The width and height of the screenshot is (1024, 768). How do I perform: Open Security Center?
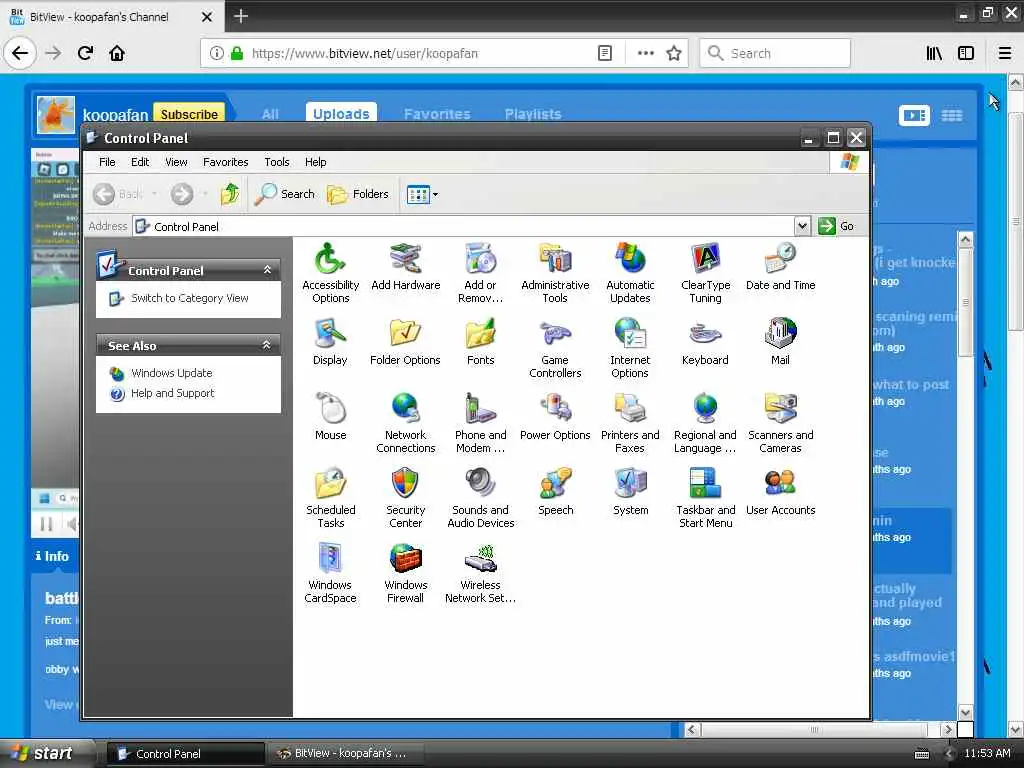pyautogui.click(x=406, y=498)
